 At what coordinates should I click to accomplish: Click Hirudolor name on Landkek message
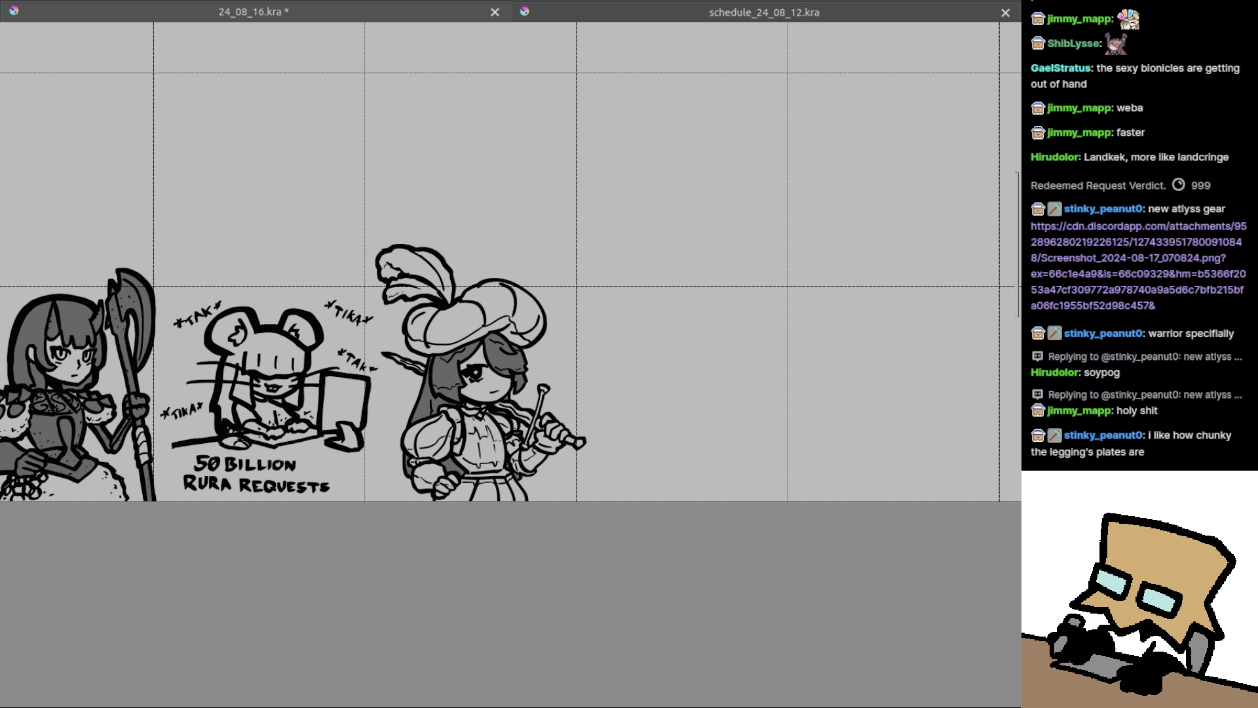(1054, 157)
